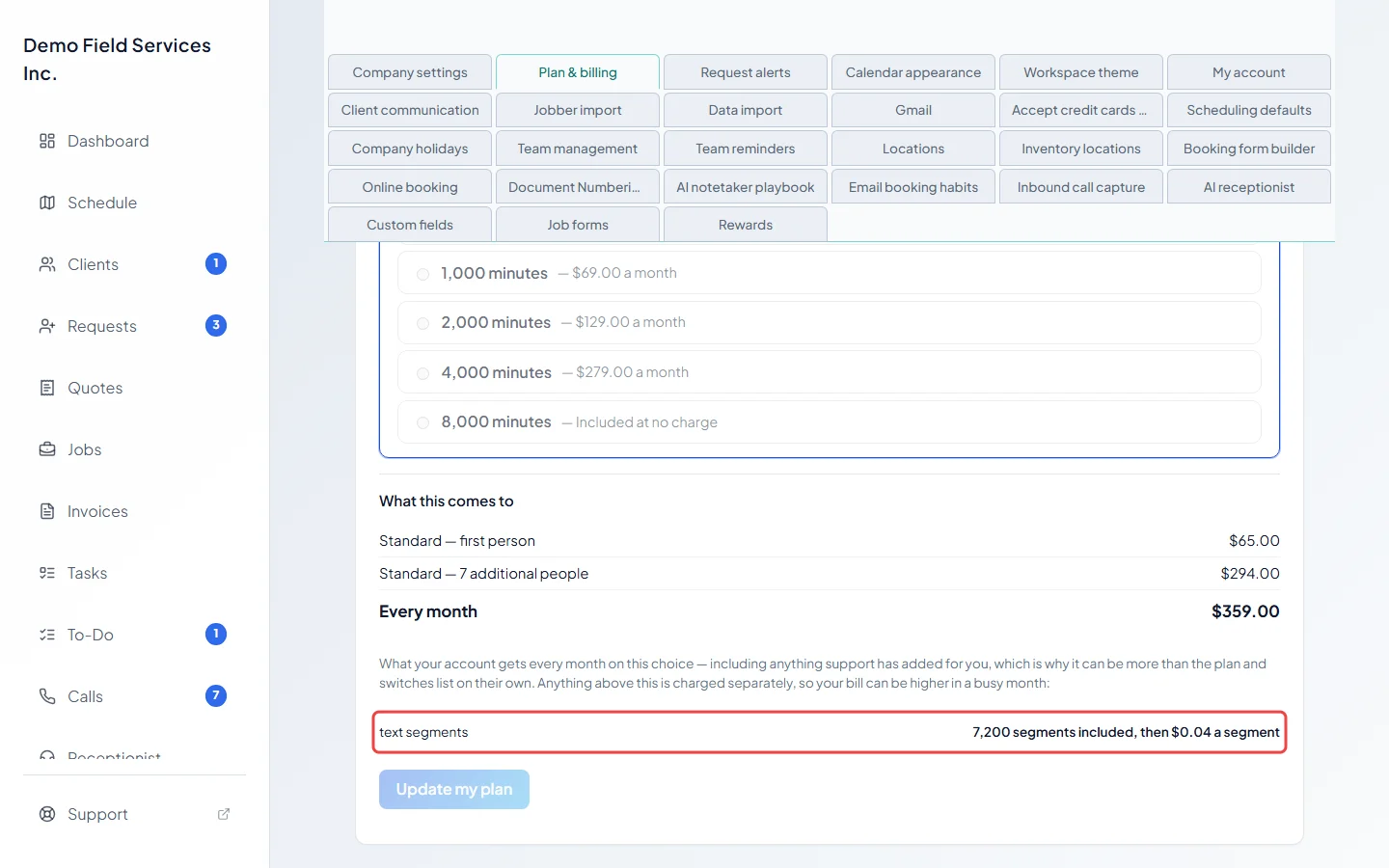The height and width of the screenshot is (868, 1389).
Task: Select the 1,000 minutes radio option
Action: (422, 274)
